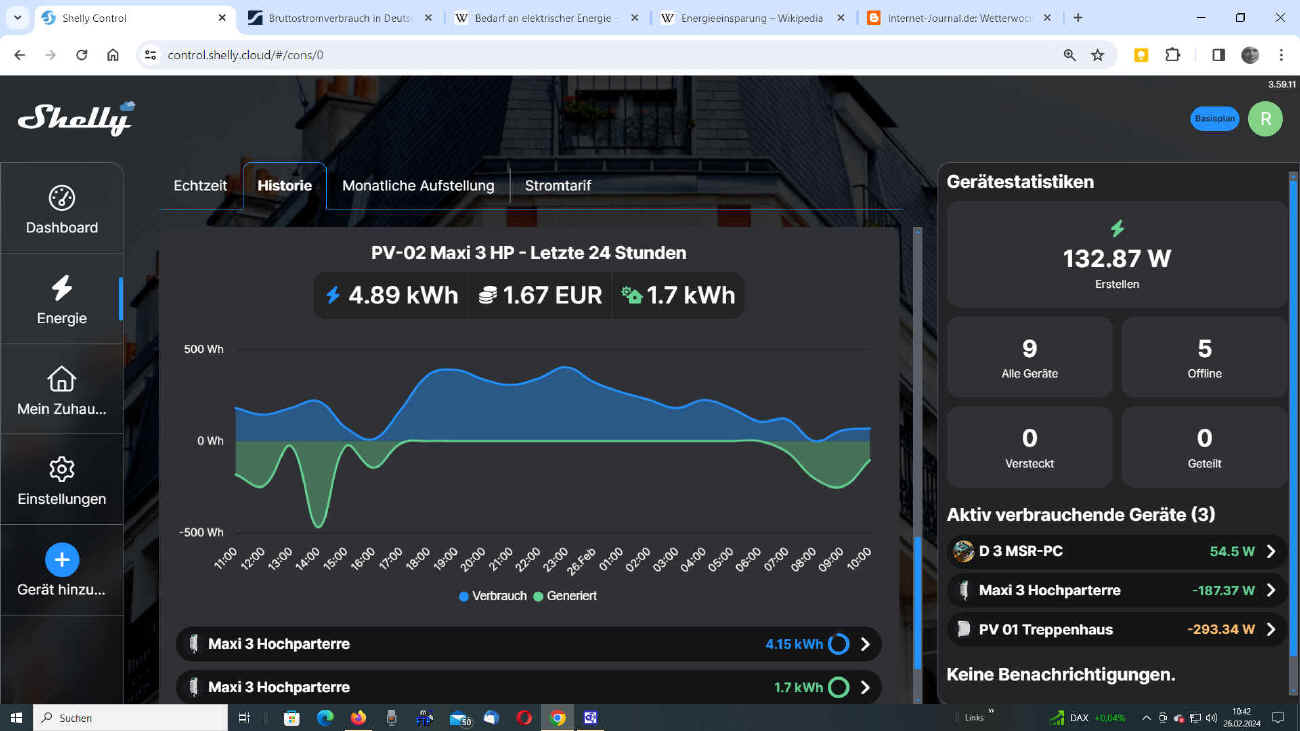Open the Stromtarif tab
Screen dimensions: 1300x731
[558, 186]
